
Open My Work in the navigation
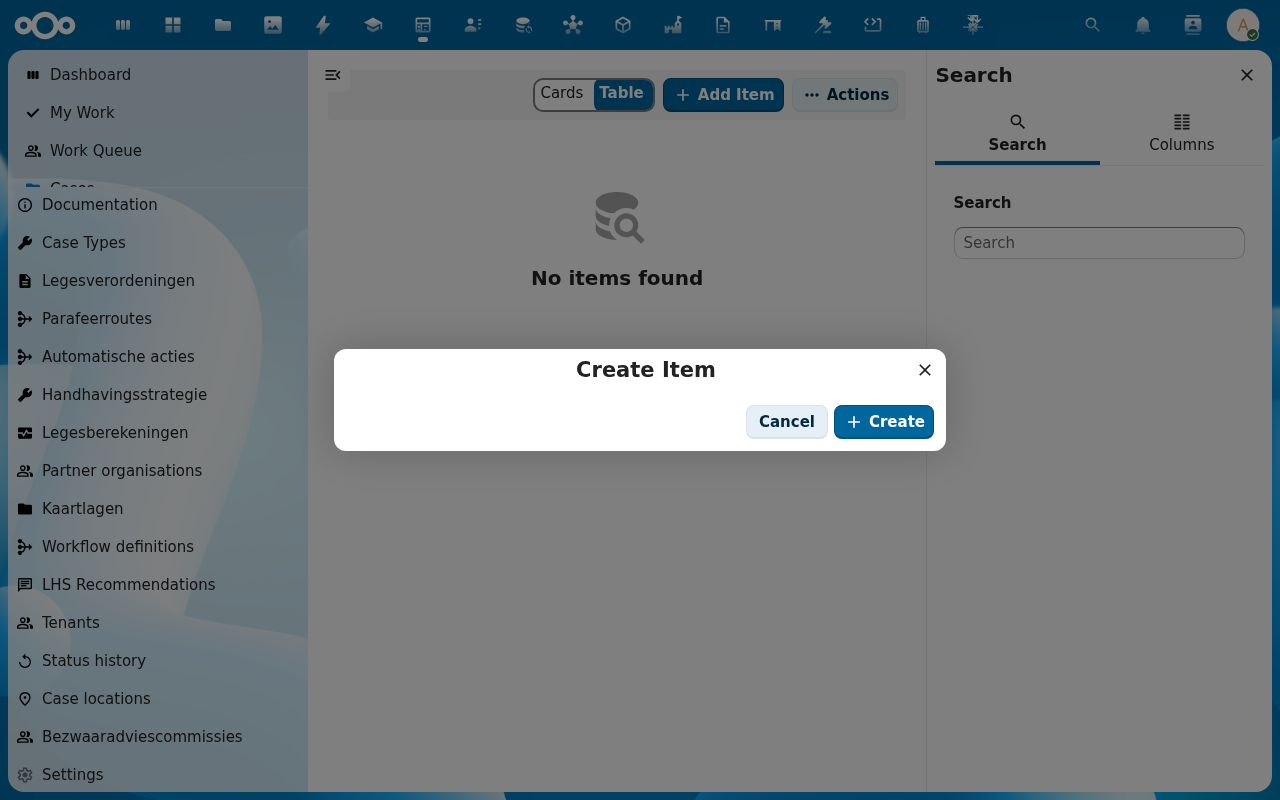pyautogui.click(x=158, y=113)
